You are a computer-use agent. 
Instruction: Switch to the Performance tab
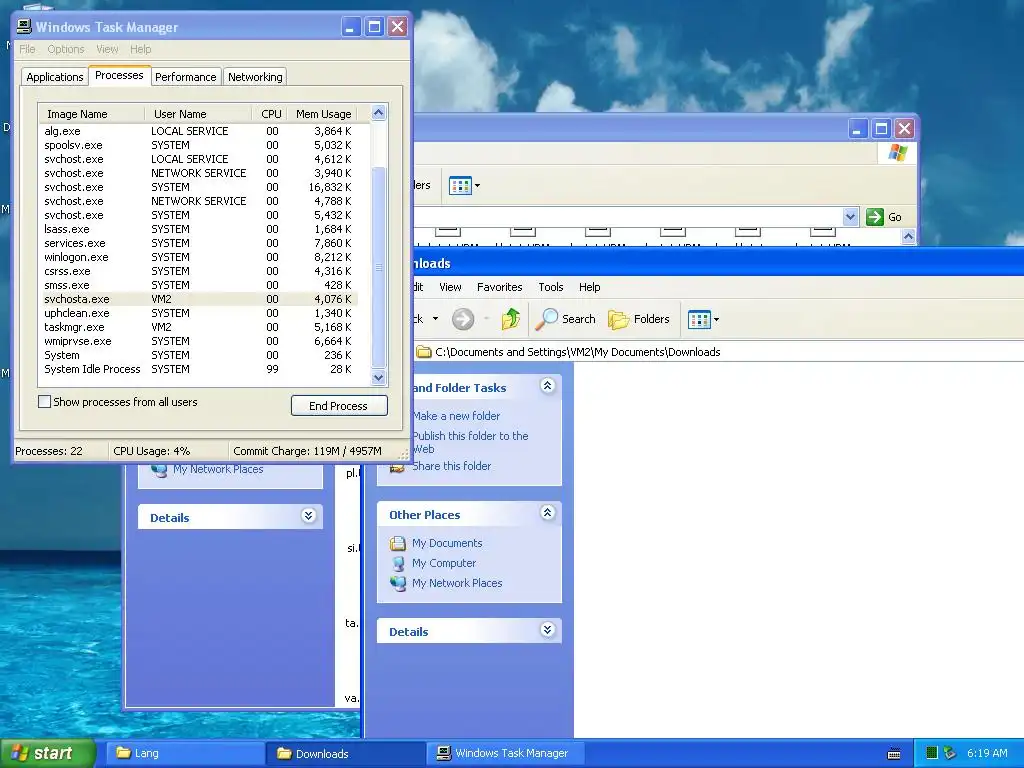185,77
